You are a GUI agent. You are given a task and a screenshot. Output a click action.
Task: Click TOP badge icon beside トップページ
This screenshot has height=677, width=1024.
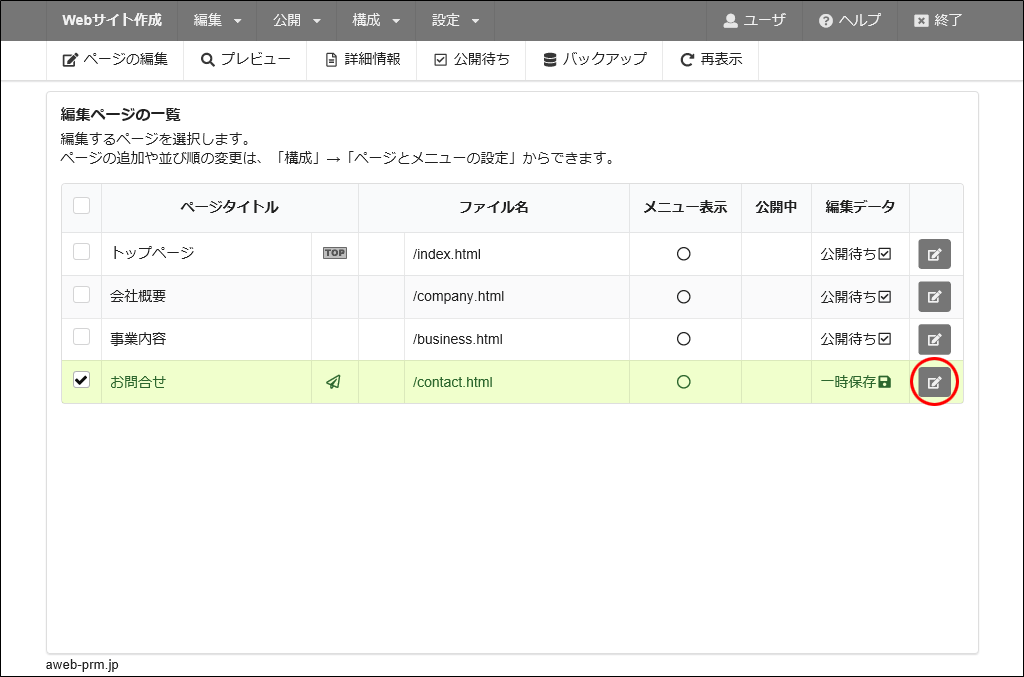coord(334,253)
